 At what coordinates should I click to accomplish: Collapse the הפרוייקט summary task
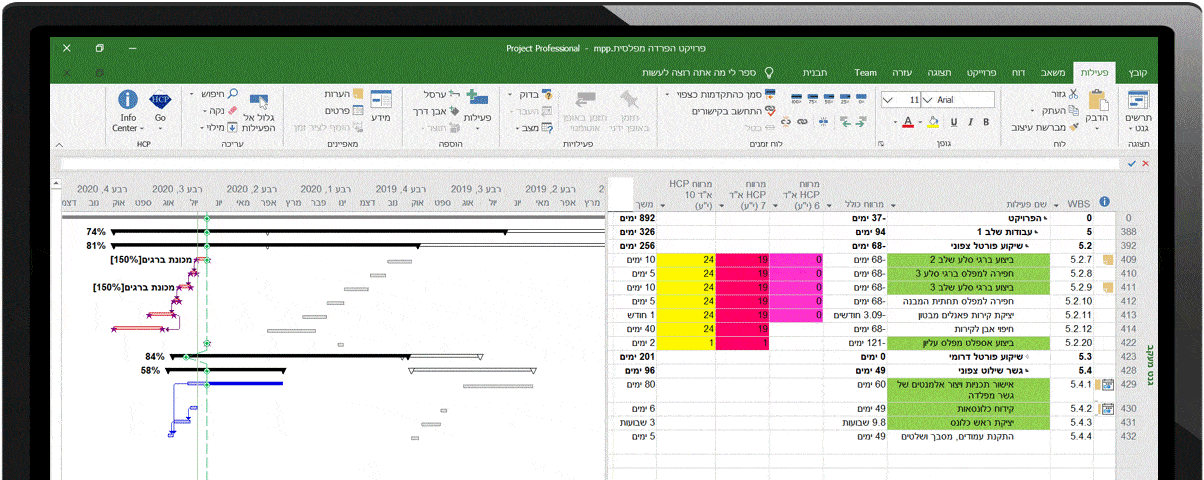tap(1043, 218)
